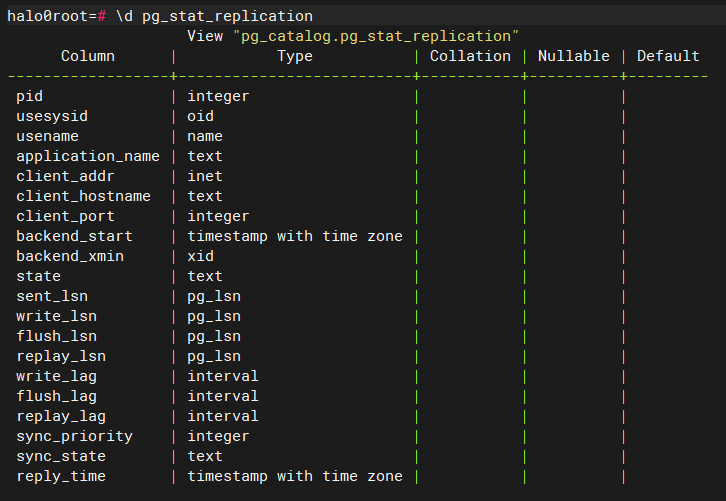Click the Nullable column header
726x501 pixels.
click(574, 56)
